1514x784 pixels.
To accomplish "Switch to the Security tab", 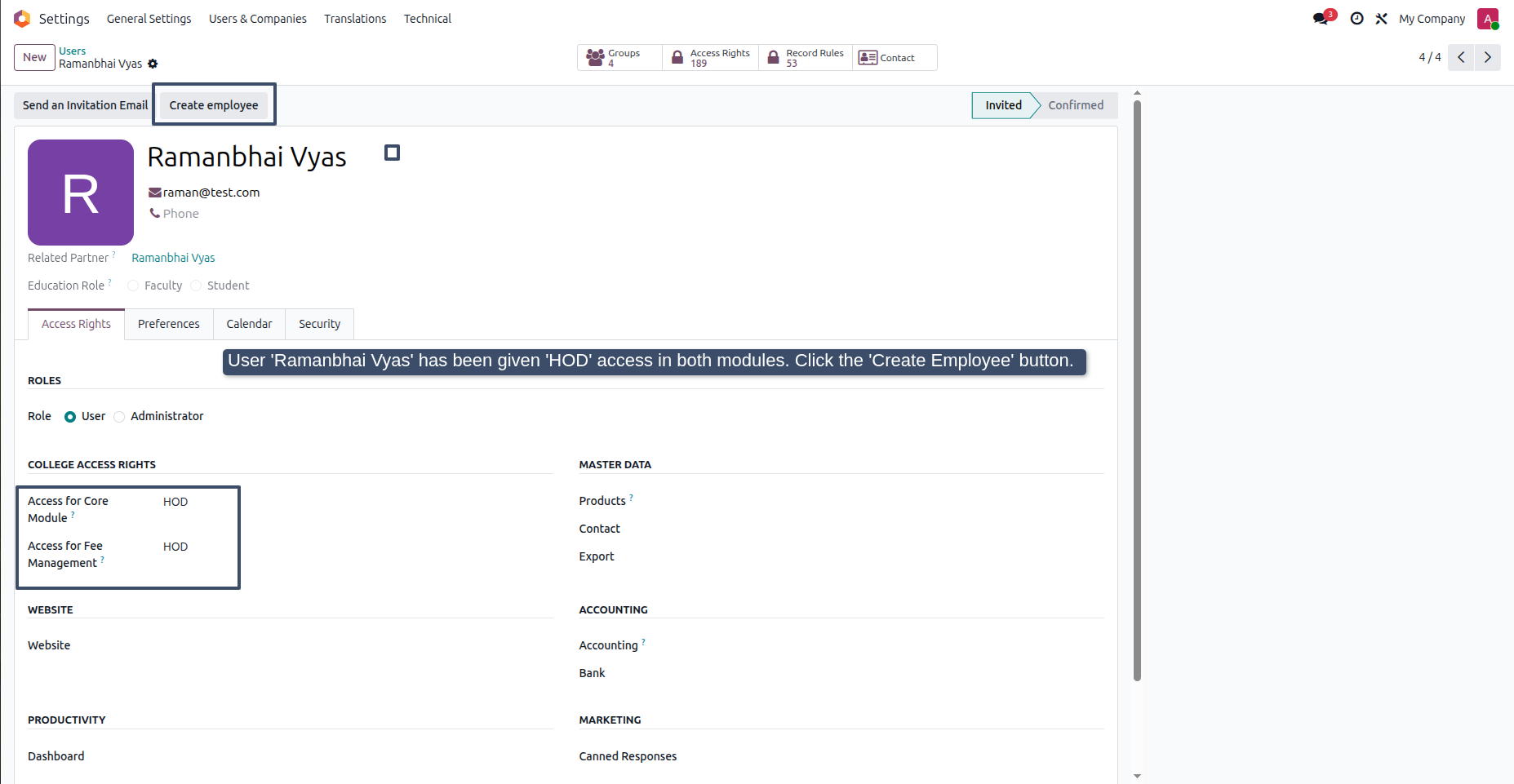I will [x=319, y=324].
